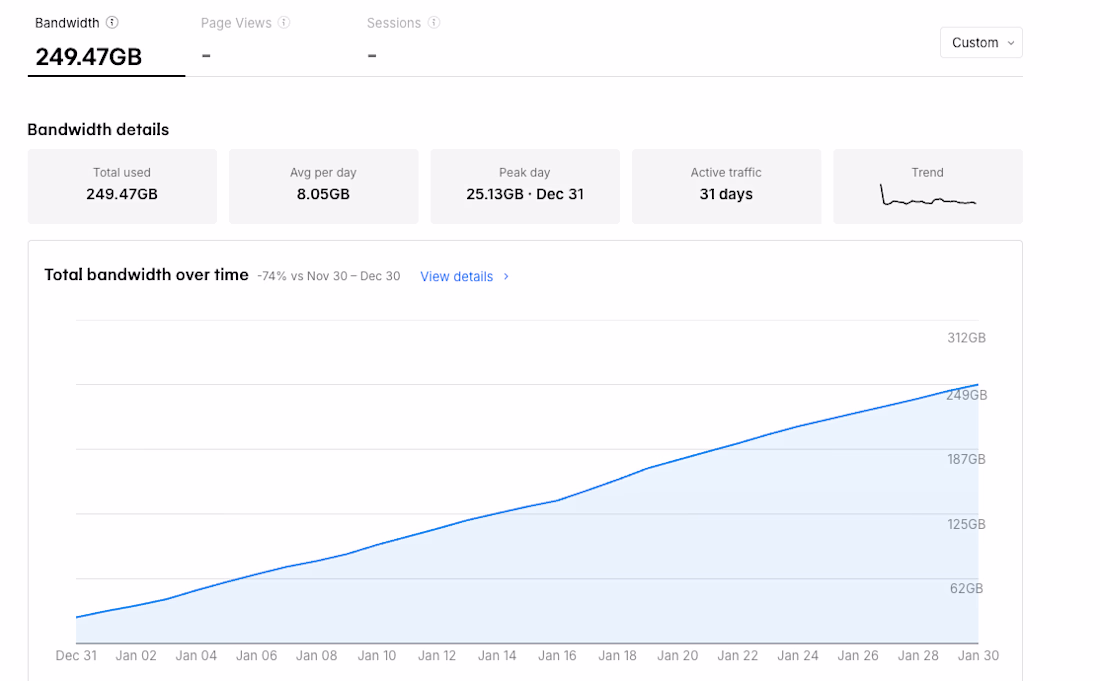This screenshot has height=681, width=1100.
Task: Click the 249.47GB bandwidth total value
Action: 88,57
